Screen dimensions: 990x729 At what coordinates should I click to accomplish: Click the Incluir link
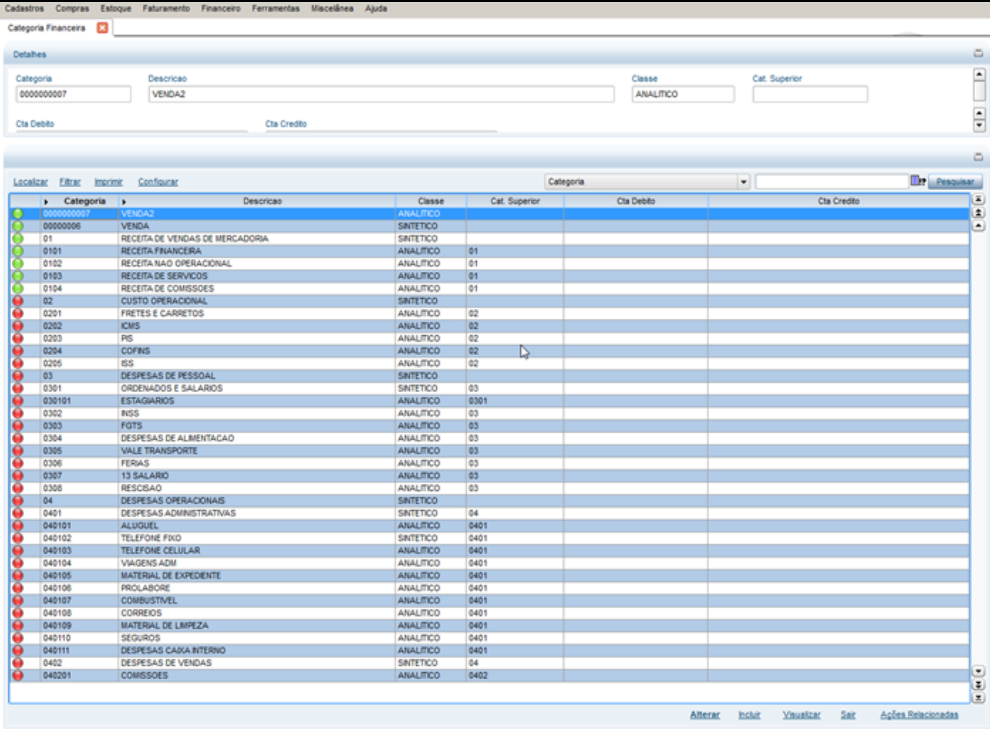pos(749,714)
